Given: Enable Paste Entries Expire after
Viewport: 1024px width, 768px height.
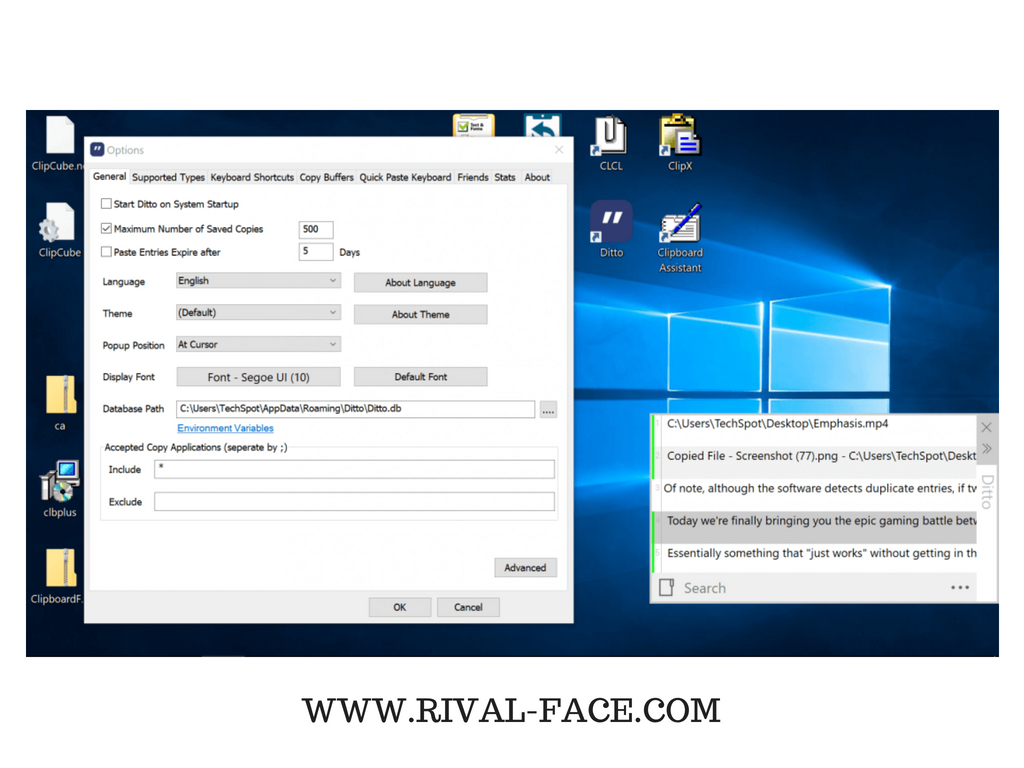Looking at the screenshot, I should tap(106, 251).
